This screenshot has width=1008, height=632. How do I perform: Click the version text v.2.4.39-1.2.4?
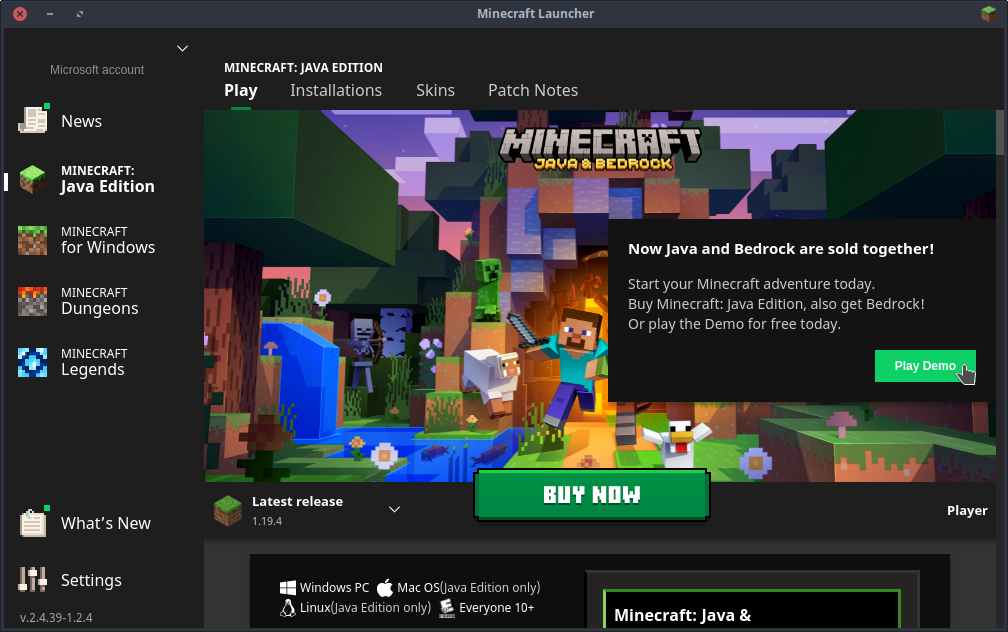(56, 617)
